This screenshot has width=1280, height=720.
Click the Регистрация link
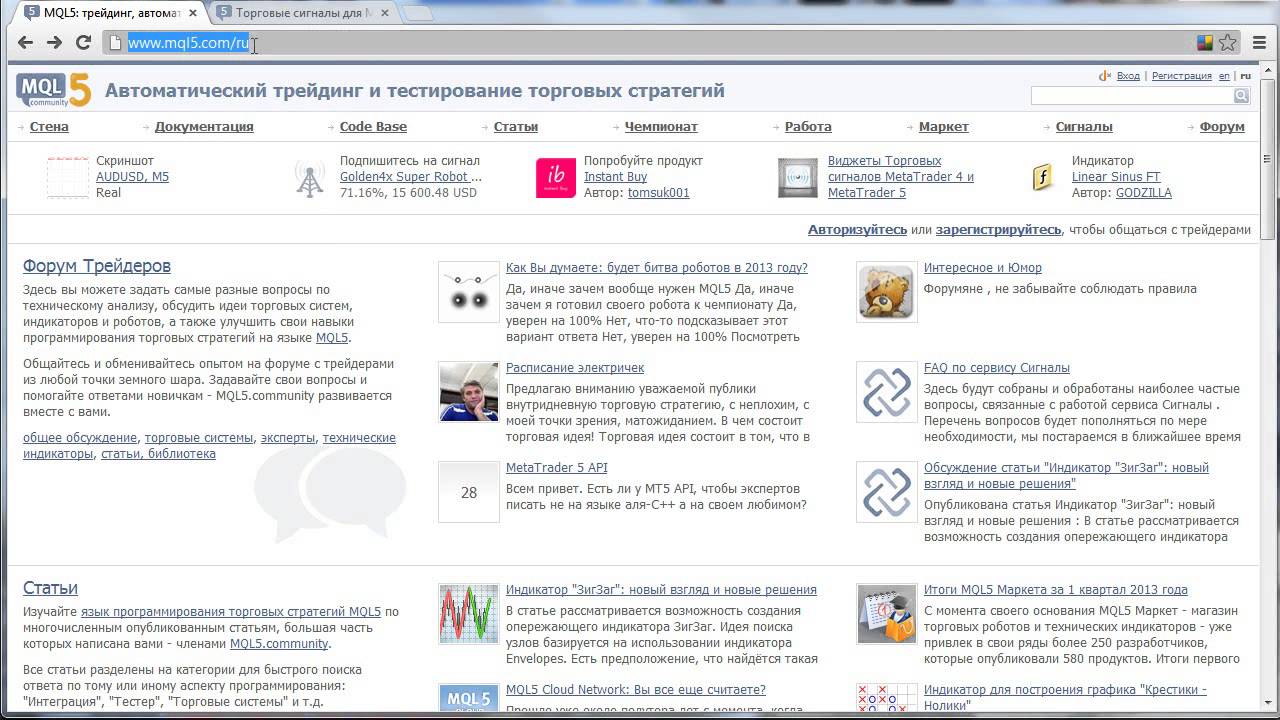[1182, 76]
